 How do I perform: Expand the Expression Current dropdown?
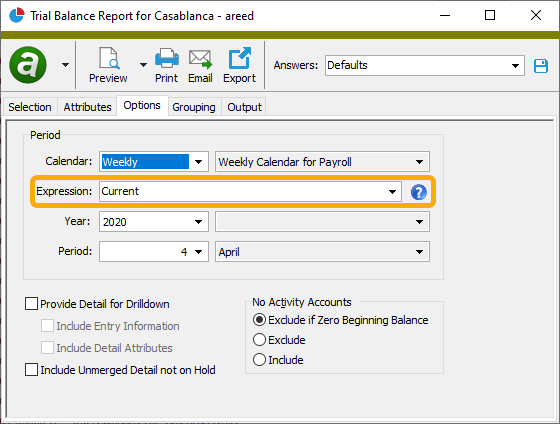click(250, 191)
